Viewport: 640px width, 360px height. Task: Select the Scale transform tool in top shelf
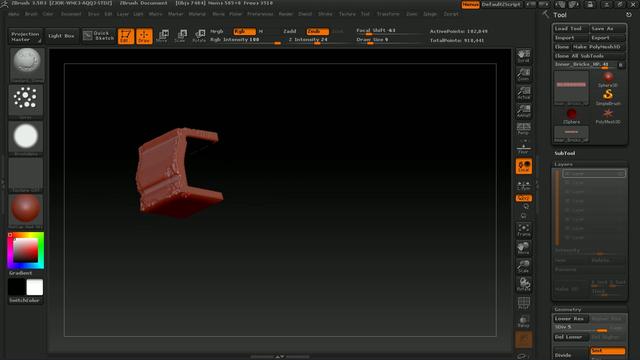click(x=181, y=36)
